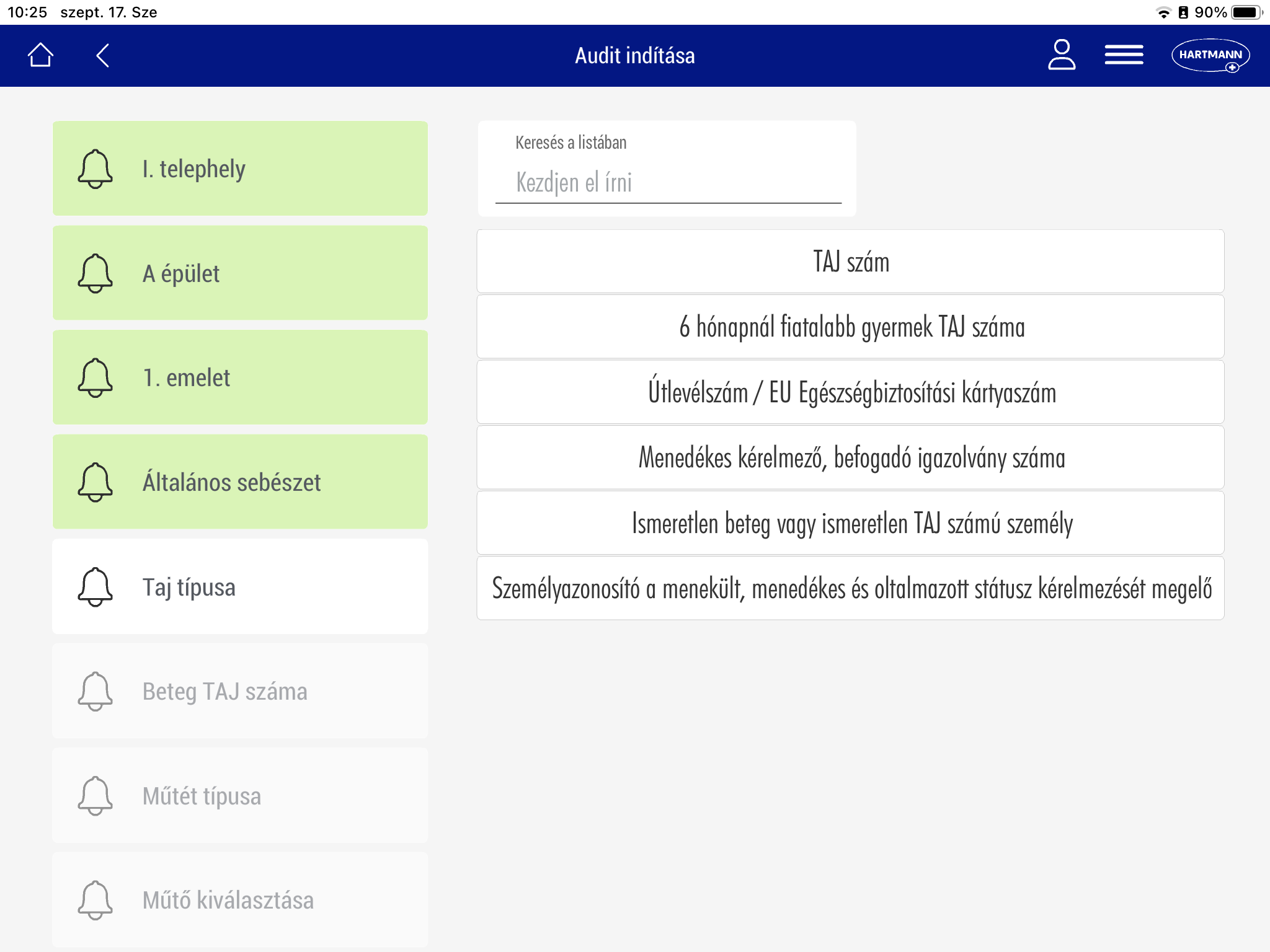This screenshot has height=952, width=1270.
Task: Open the hamburger menu
Action: pos(1124,55)
